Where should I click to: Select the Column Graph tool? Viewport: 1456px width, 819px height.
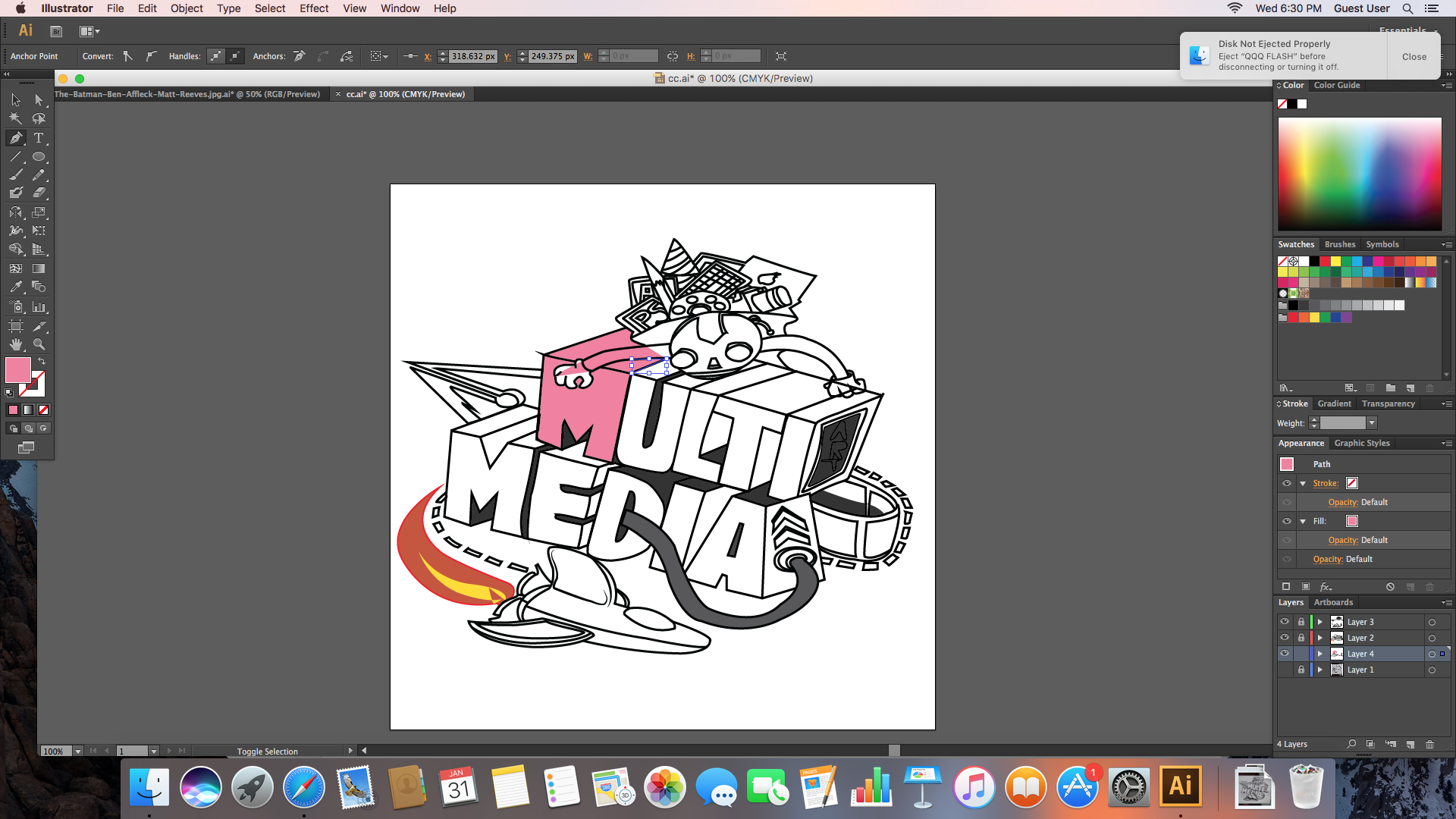(39, 307)
